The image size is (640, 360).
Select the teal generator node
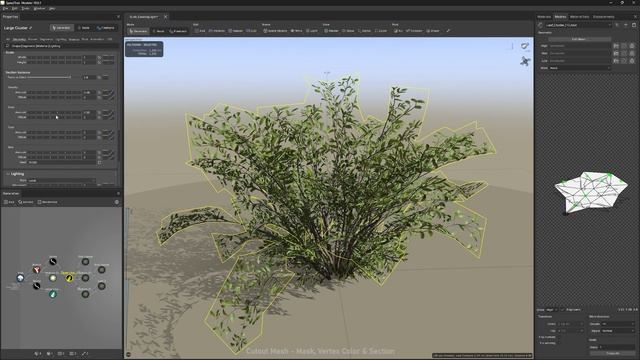pos(53,294)
